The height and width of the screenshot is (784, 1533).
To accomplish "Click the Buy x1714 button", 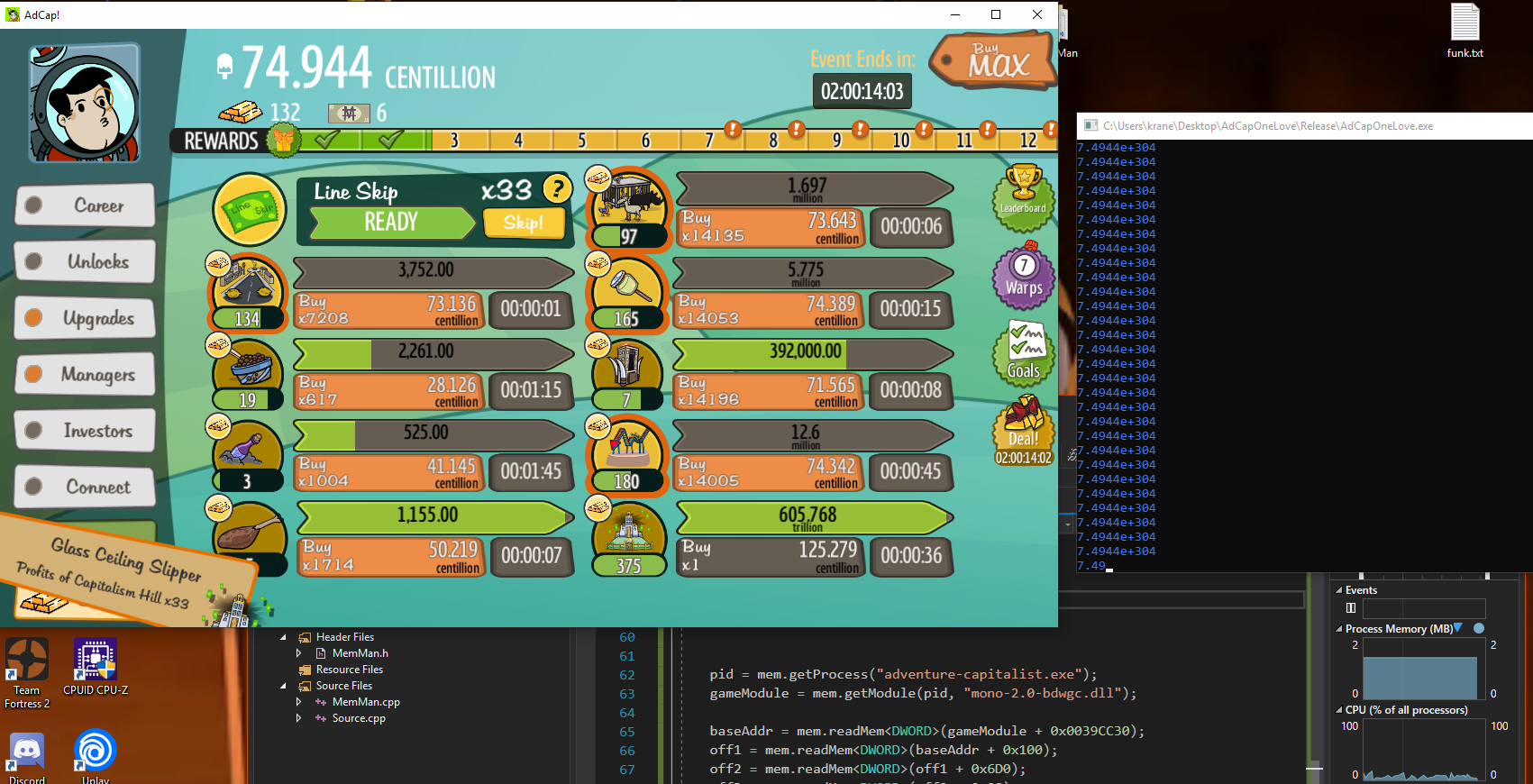I will click(389, 556).
